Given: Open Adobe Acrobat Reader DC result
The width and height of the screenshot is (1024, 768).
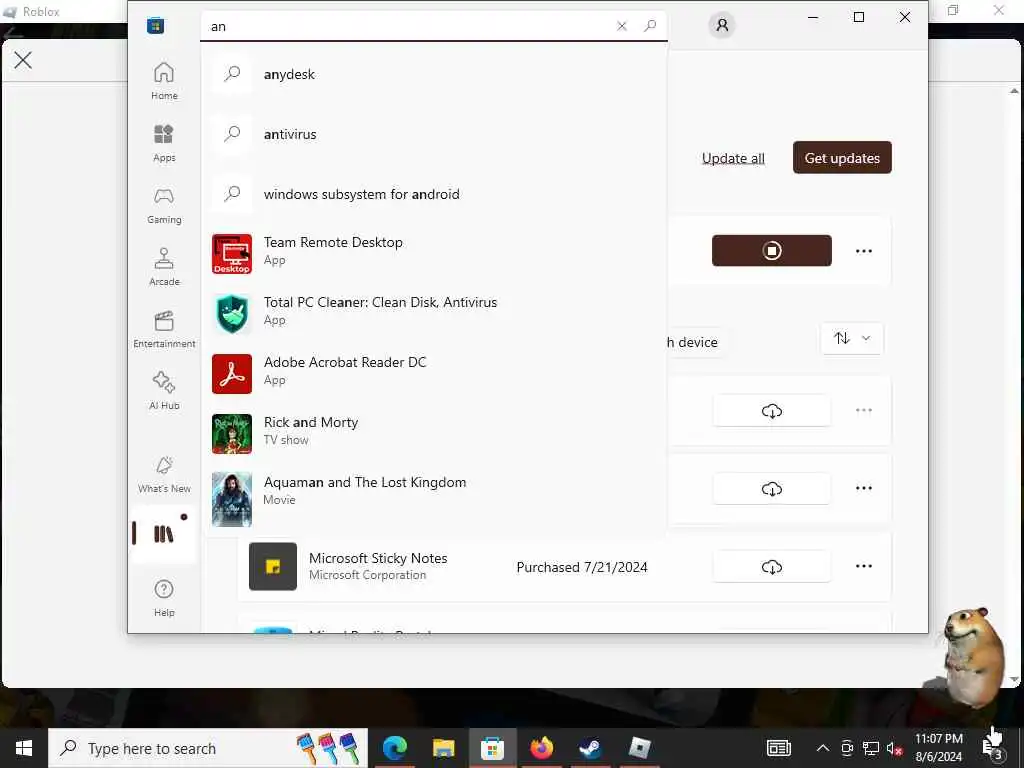Looking at the screenshot, I should click(436, 374).
